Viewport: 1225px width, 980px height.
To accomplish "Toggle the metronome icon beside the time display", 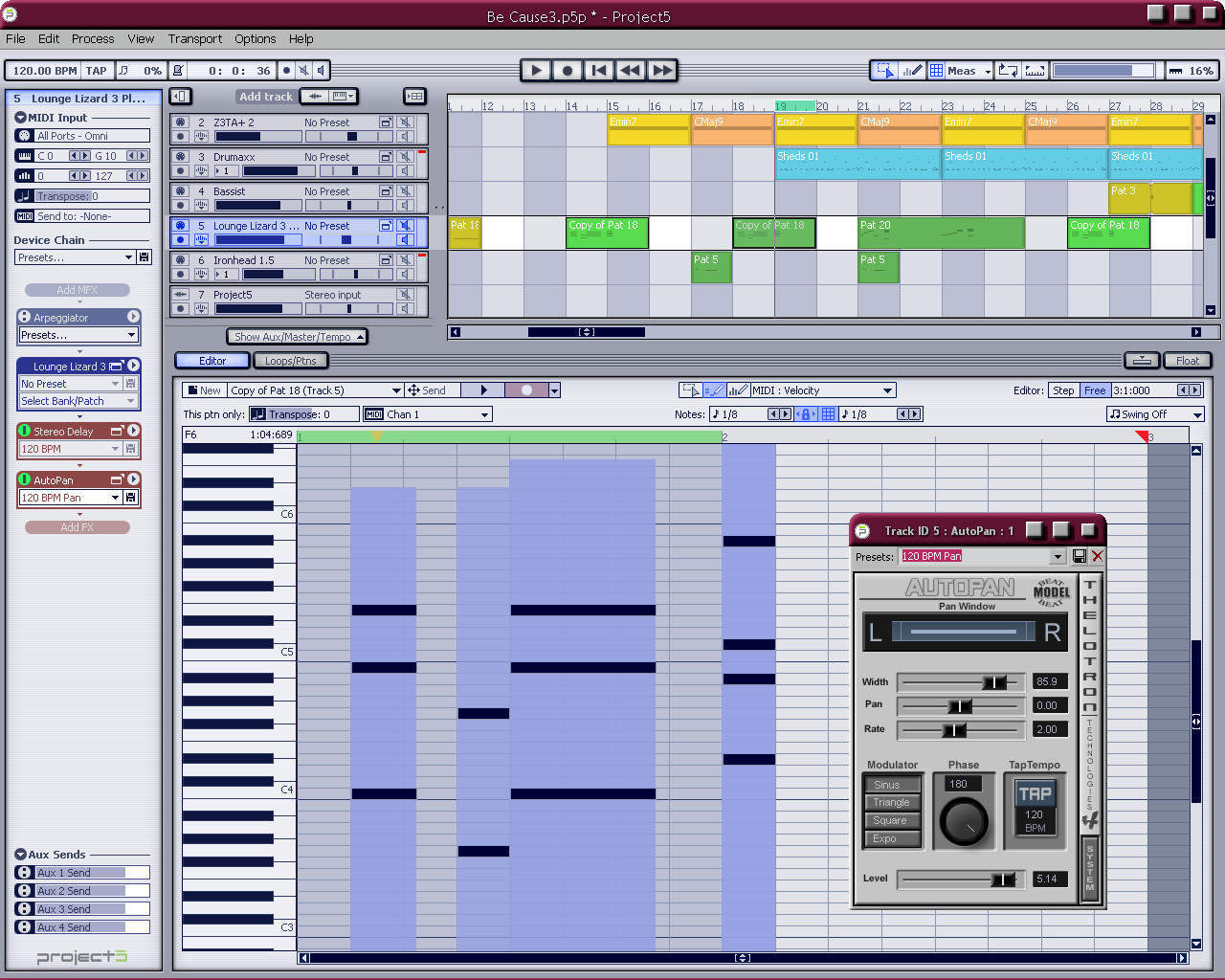I will [x=177, y=70].
